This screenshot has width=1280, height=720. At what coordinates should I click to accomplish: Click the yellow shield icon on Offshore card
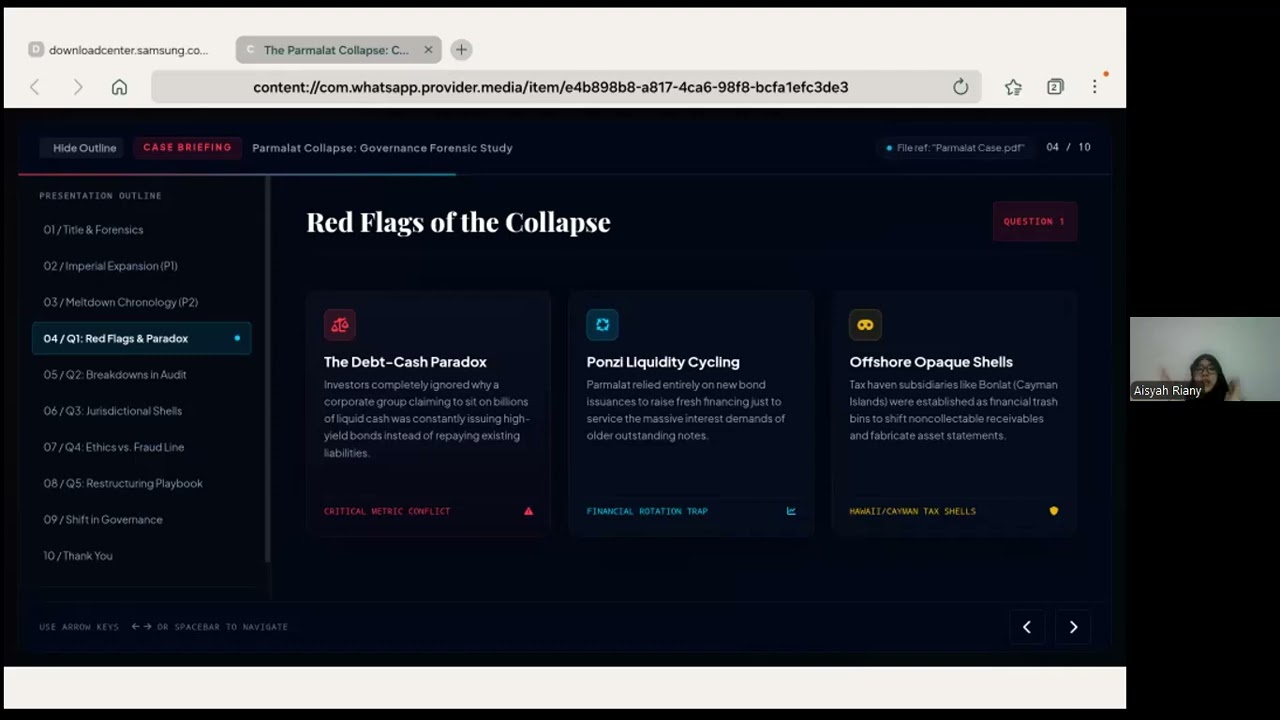click(x=1054, y=511)
